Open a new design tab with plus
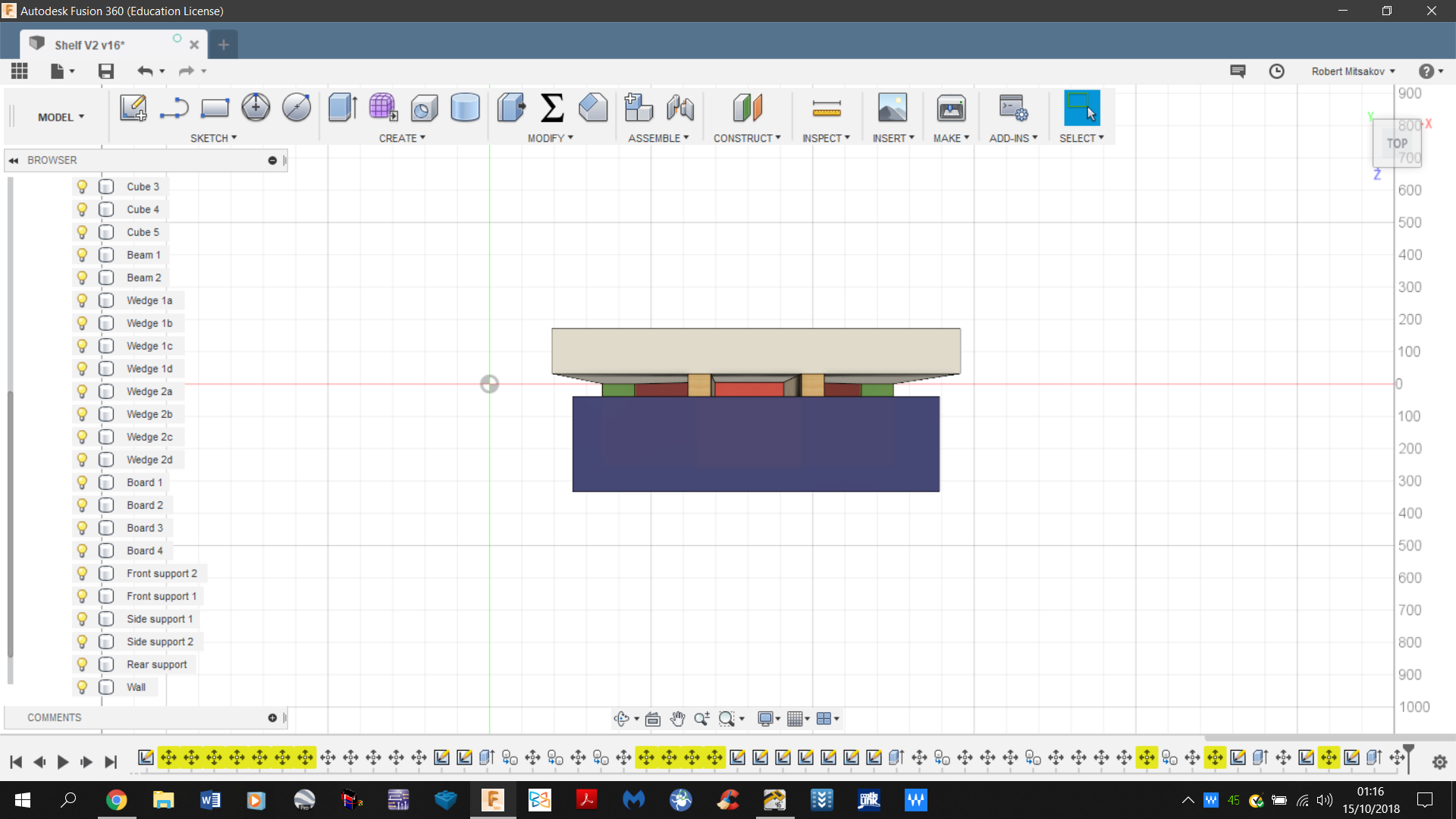This screenshot has height=819, width=1456. coord(223,45)
